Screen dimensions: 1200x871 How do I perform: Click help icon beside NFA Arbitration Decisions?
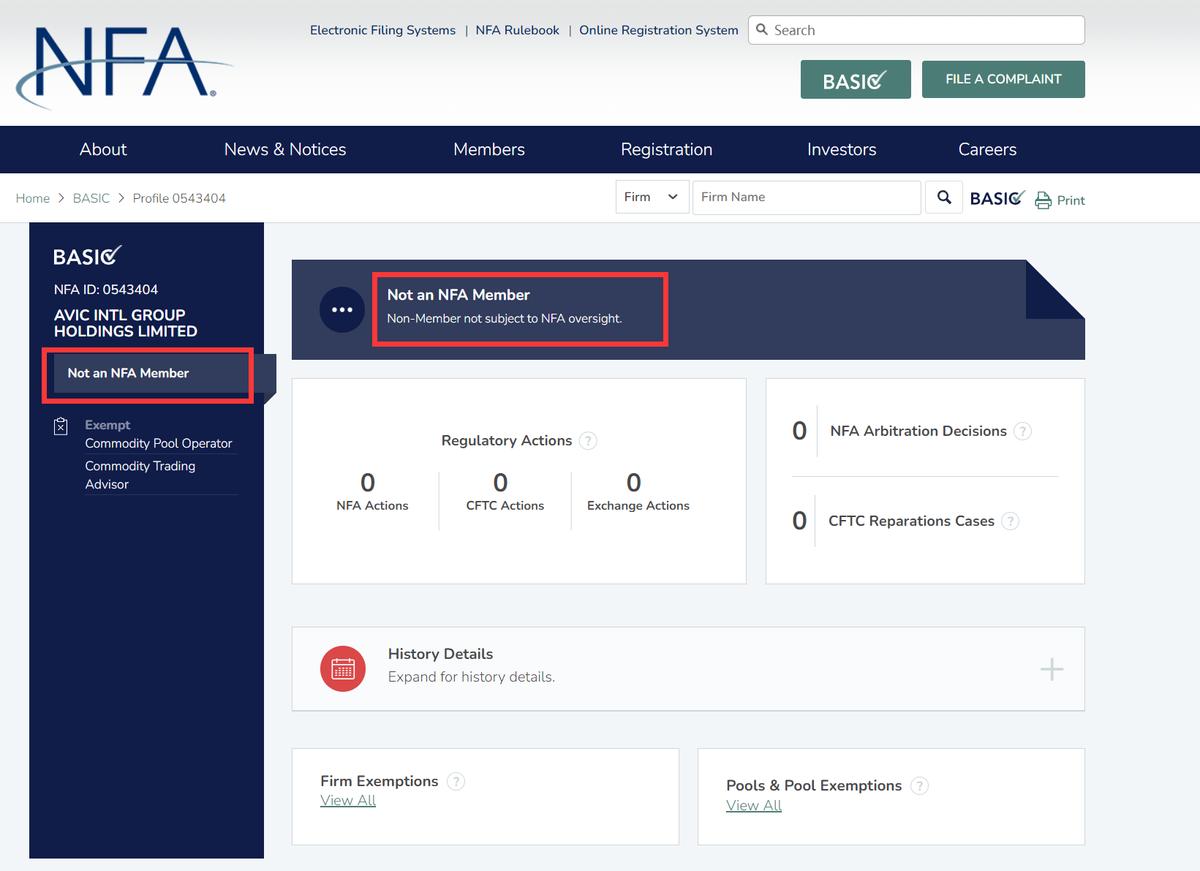(x=1022, y=431)
